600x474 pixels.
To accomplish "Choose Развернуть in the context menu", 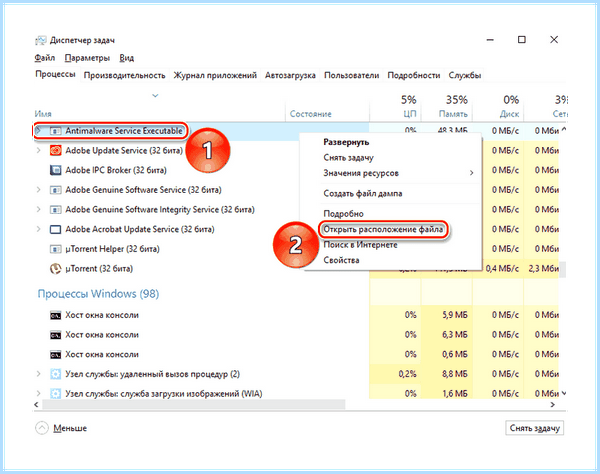I will point(346,142).
